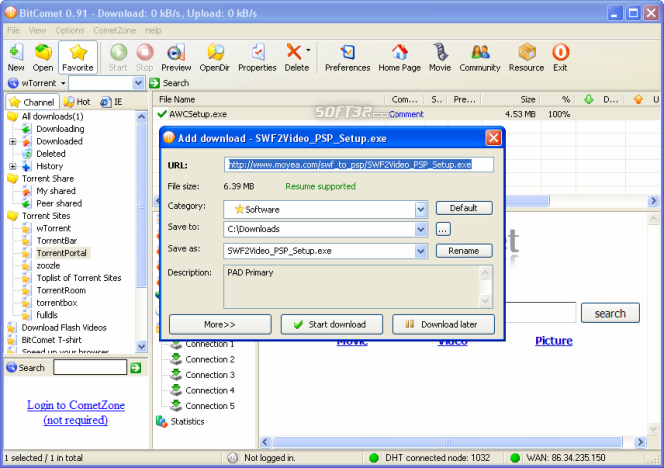This screenshot has width=664, height=468.
Task: Click the Start download button
Action: (x=332, y=324)
